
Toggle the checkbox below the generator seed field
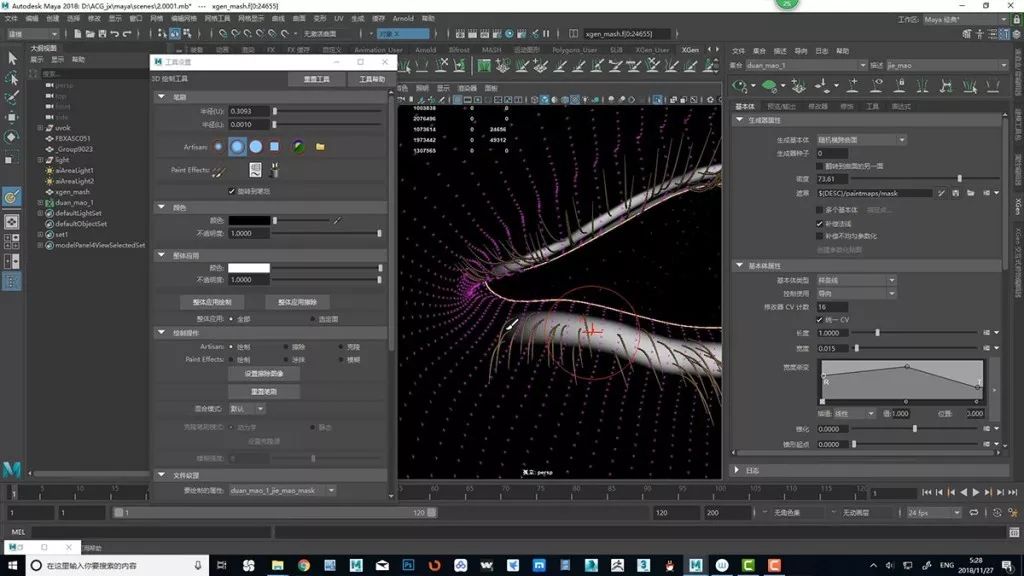[x=820, y=167]
